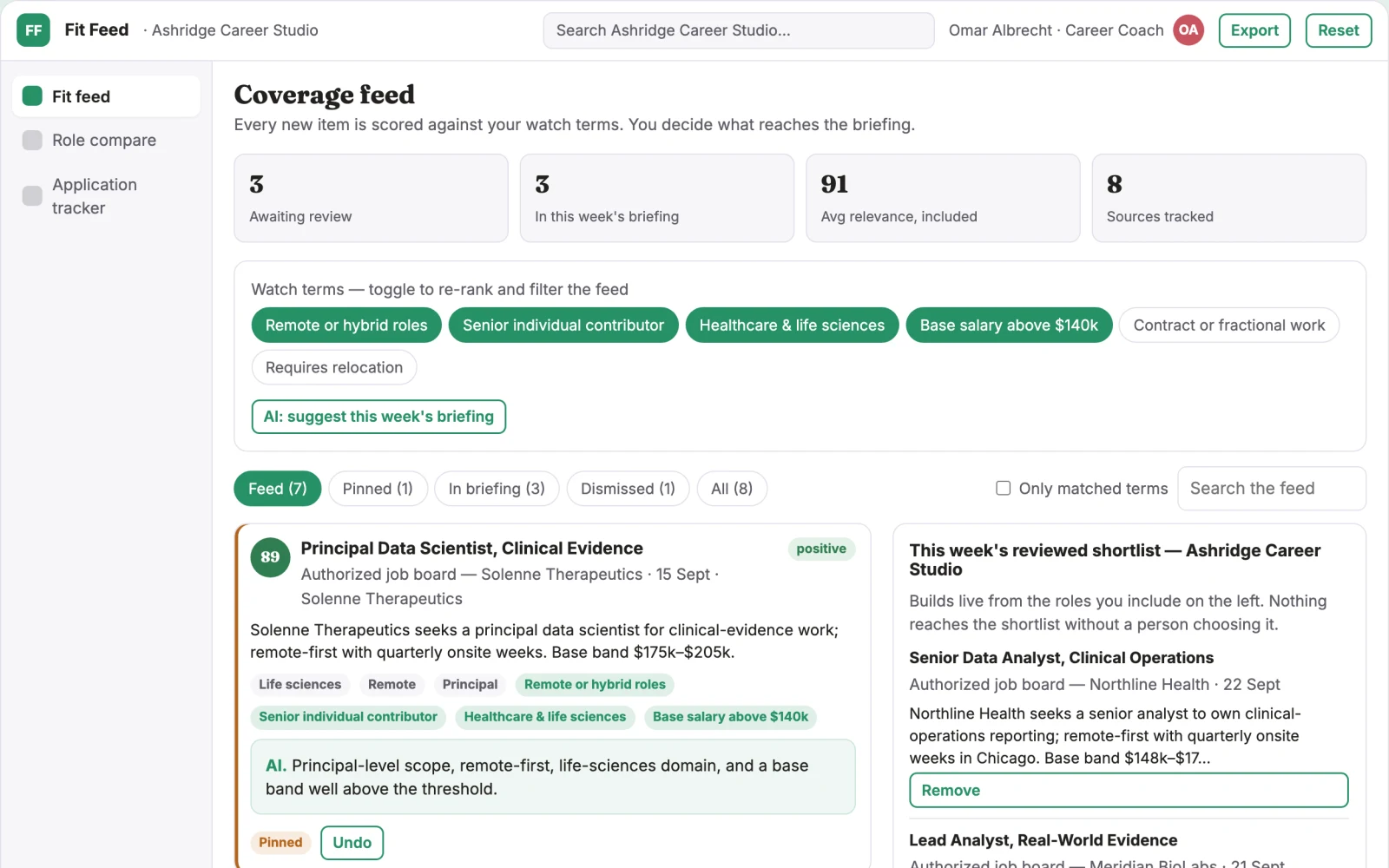Viewport: 1389px width, 868px height.
Task: Click the Role compare nav label
Action: click(x=104, y=141)
